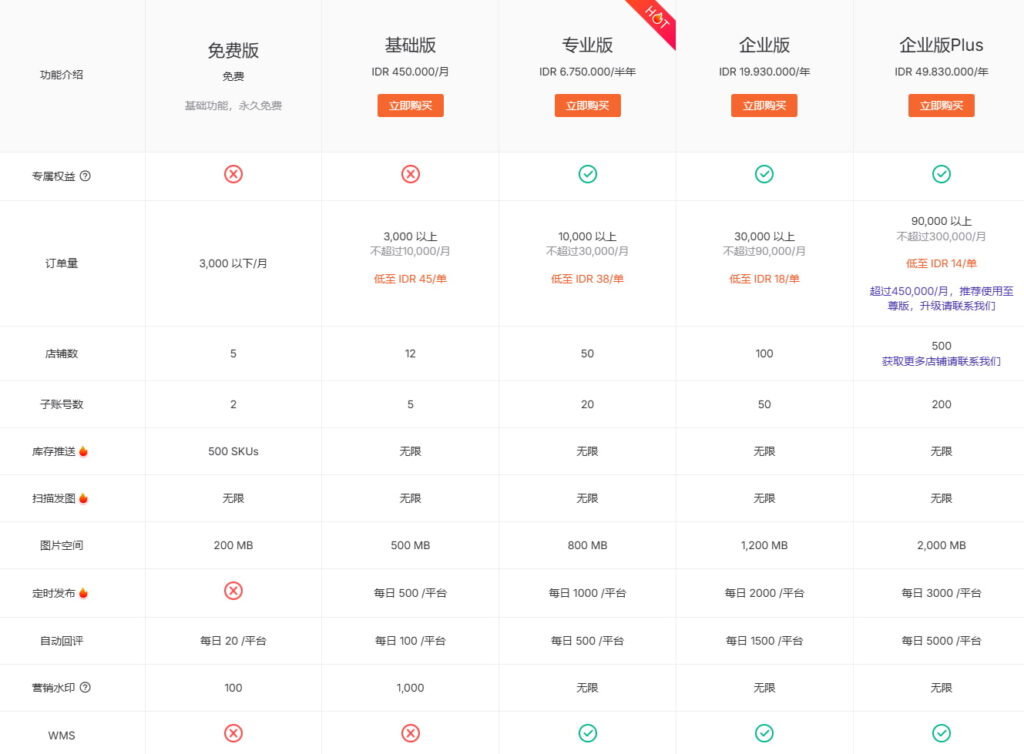
Task: Click the red cross for 免费版 专属权益
Action: pyautogui.click(x=233, y=174)
